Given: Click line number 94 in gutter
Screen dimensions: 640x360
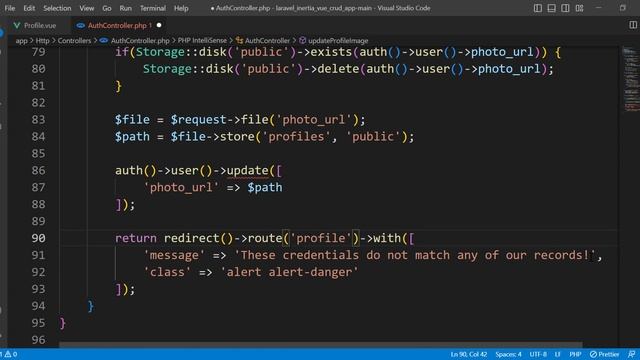Looking at the screenshot, I should tap(38, 306).
